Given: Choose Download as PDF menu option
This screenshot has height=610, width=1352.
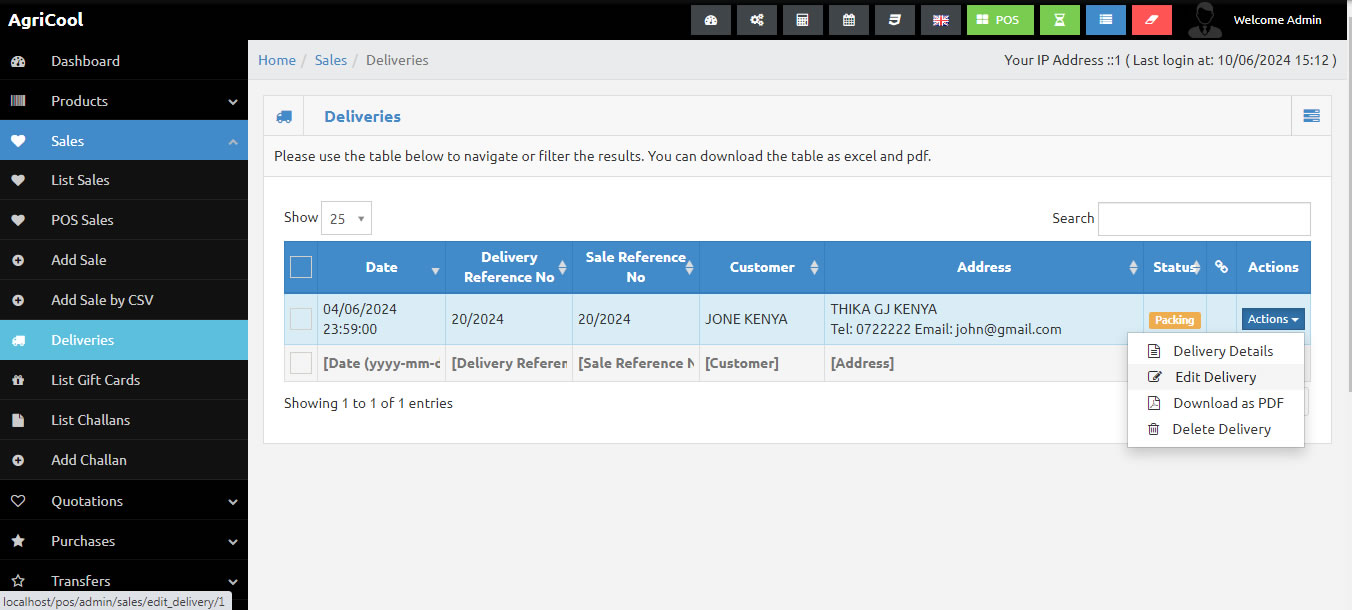Looking at the screenshot, I should [1227, 403].
